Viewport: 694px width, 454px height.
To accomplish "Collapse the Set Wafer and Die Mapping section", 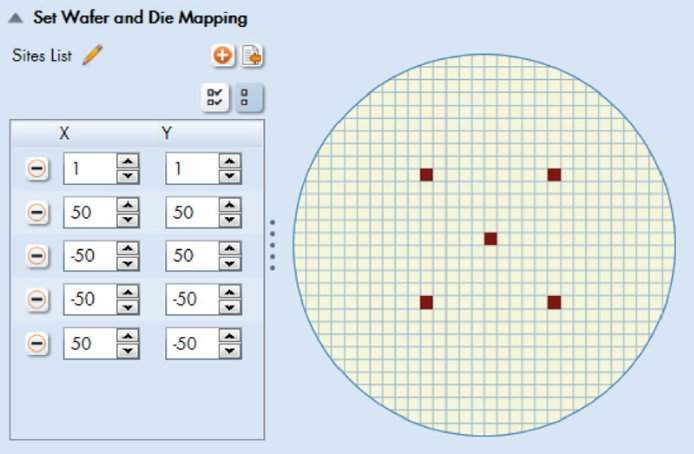I will tap(16, 18).
